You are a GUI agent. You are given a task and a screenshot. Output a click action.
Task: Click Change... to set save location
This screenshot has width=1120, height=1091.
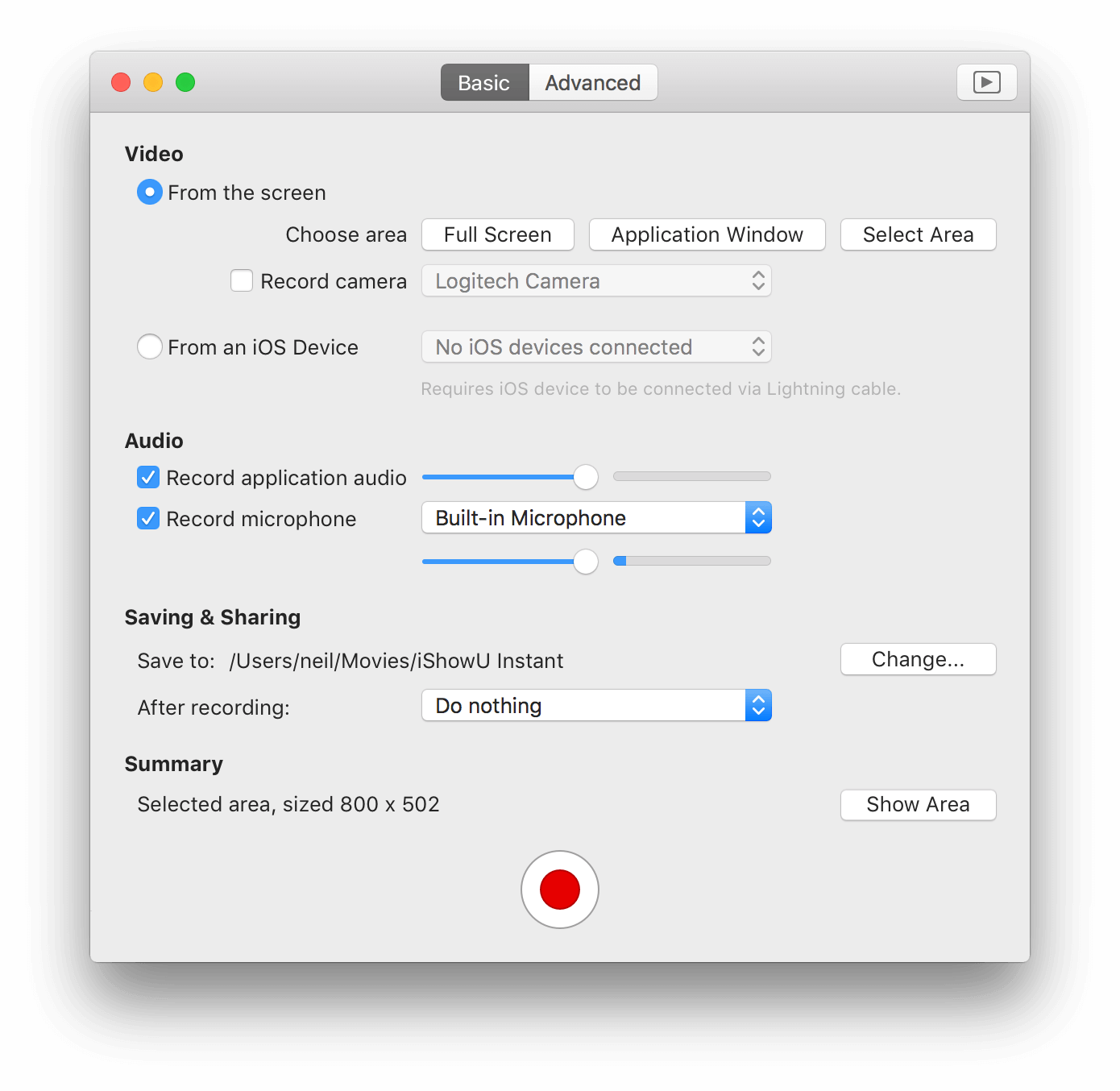tap(918, 659)
